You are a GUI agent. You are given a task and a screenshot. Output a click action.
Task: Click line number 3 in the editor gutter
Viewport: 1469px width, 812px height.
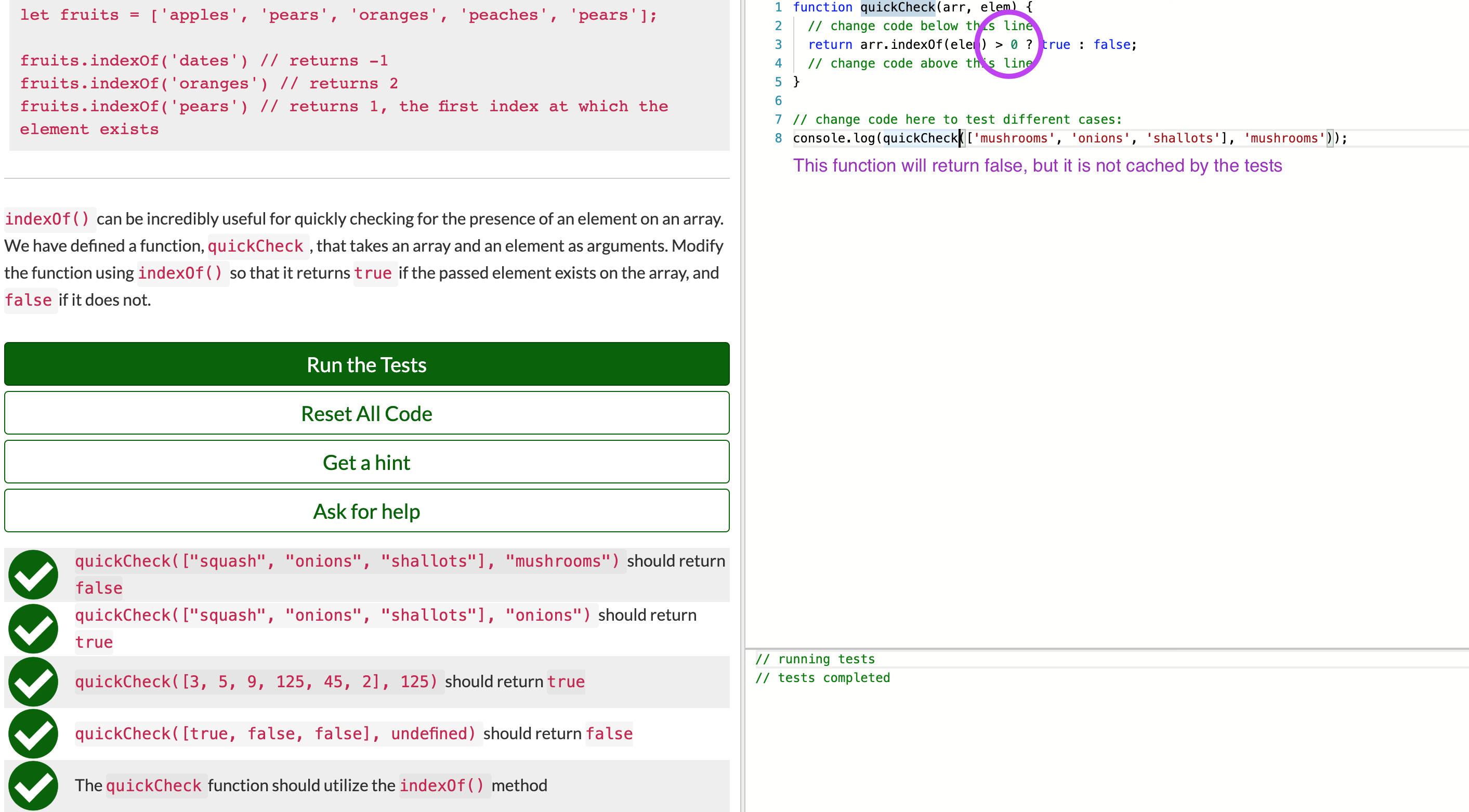click(x=777, y=45)
